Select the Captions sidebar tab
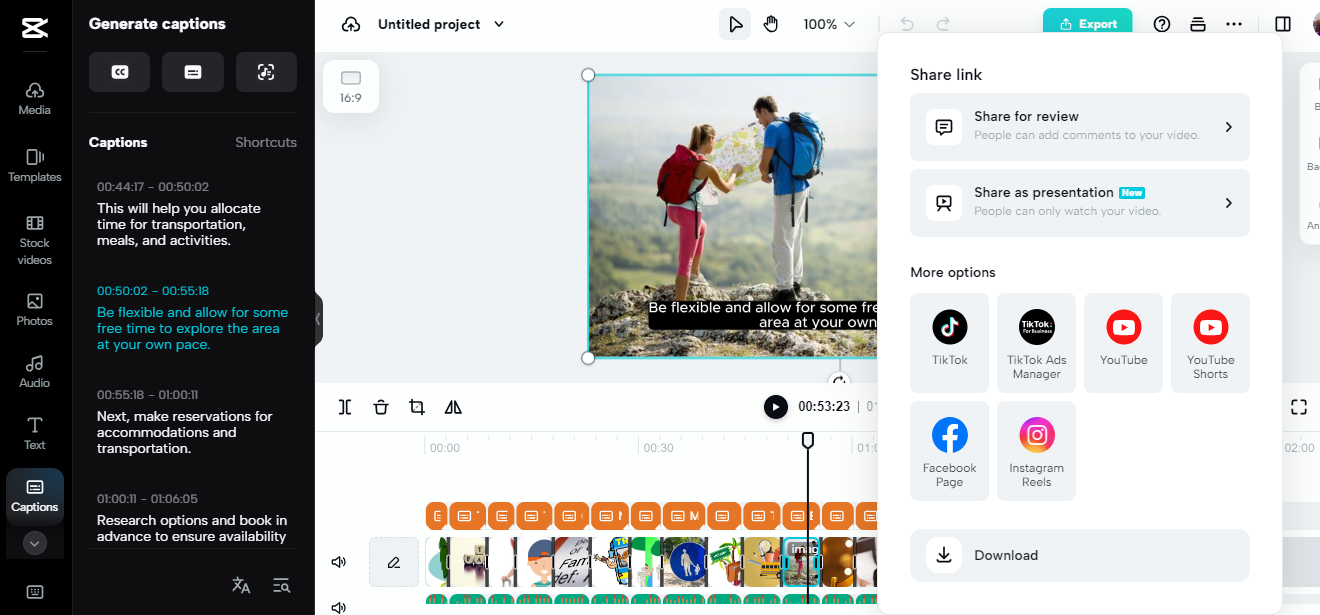The width and height of the screenshot is (1320, 615). pyautogui.click(x=34, y=494)
